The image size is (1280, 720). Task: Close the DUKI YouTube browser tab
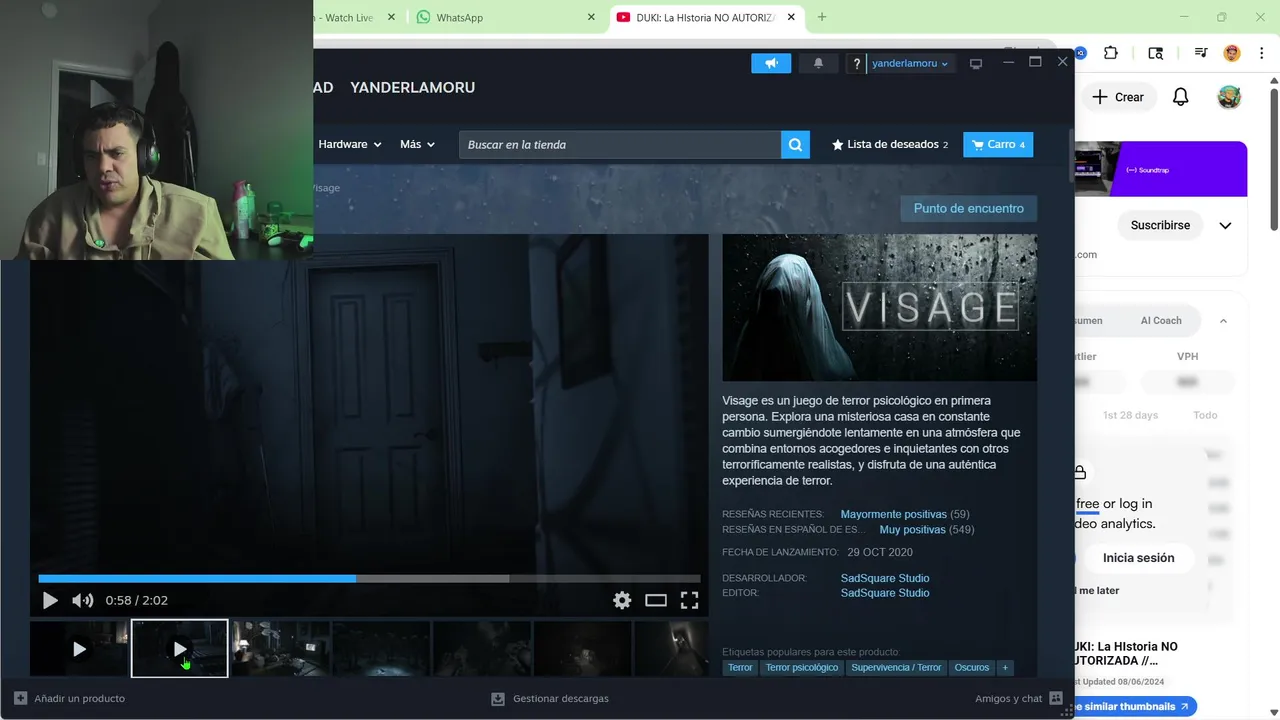[x=792, y=17]
